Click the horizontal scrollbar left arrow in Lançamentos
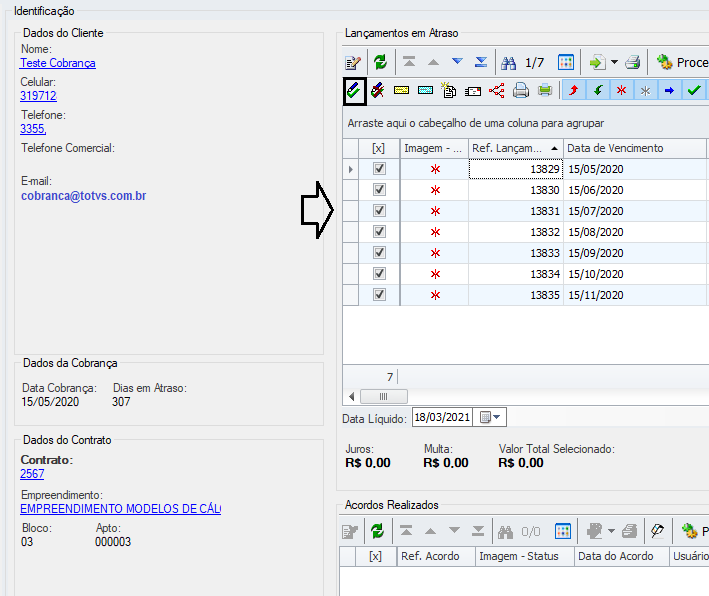This screenshot has height=596, width=709. coord(351,397)
